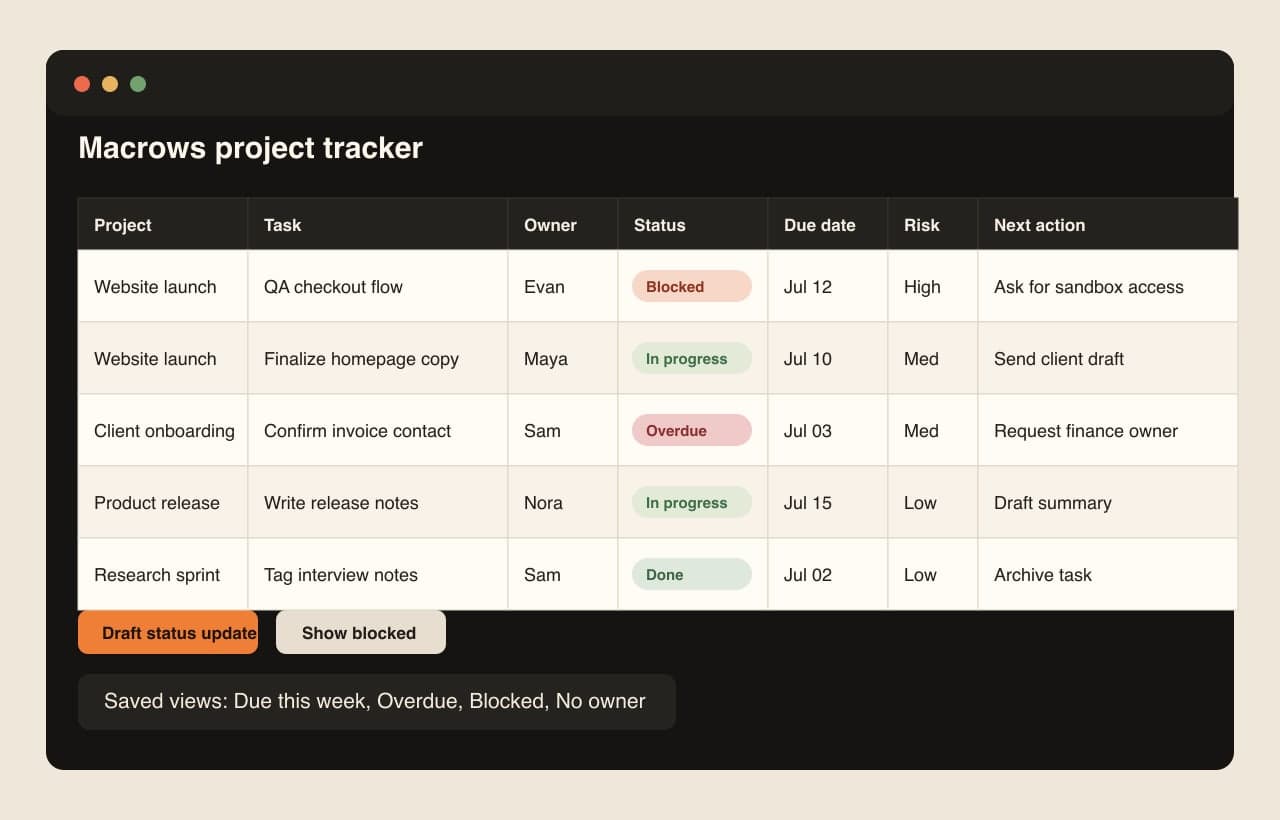Viewport: 1280px width, 820px height.
Task: Click owner Sam in Tag interview notes row
Action: pos(563,574)
